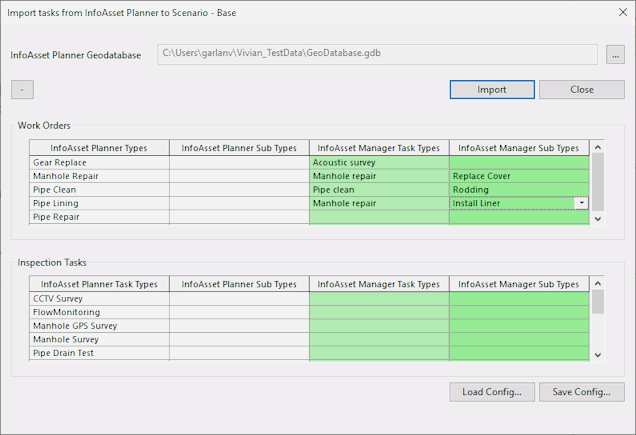The width and height of the screenshot is (636, 435).
Task: Click Manager Task Type cell for Manhole Survey
Action: coord(379,340)
